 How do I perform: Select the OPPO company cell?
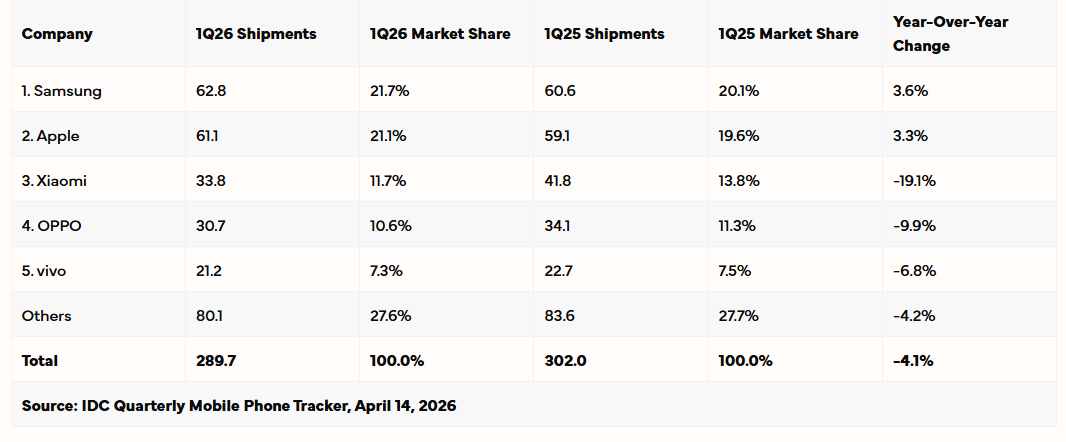click(x=52, y=226)
